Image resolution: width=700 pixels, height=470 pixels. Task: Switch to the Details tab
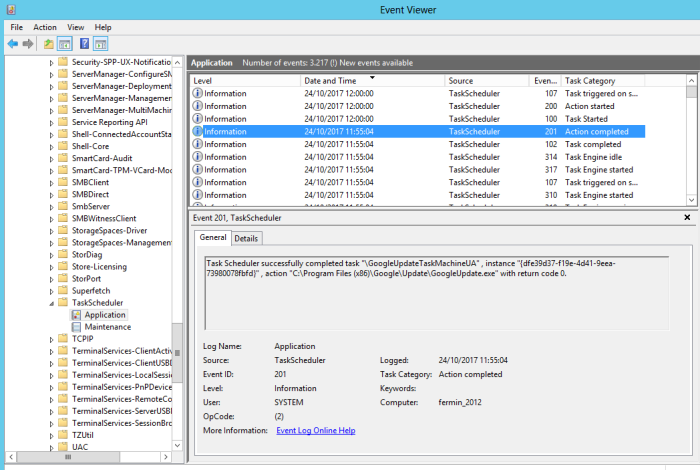[x=246, y=238]
